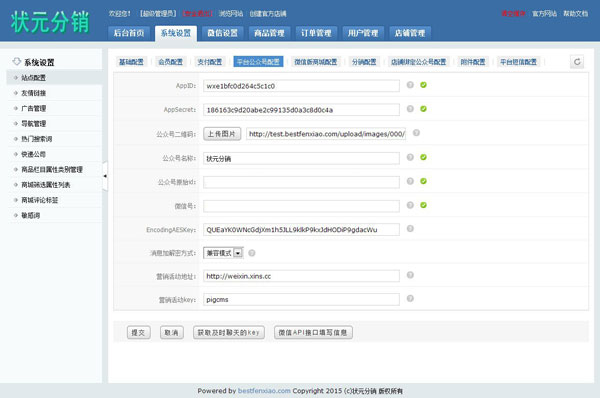Viewport: 600px width, 398px height.
Task: Click the green check icon beside AppSecret
Action: [423, 109]
